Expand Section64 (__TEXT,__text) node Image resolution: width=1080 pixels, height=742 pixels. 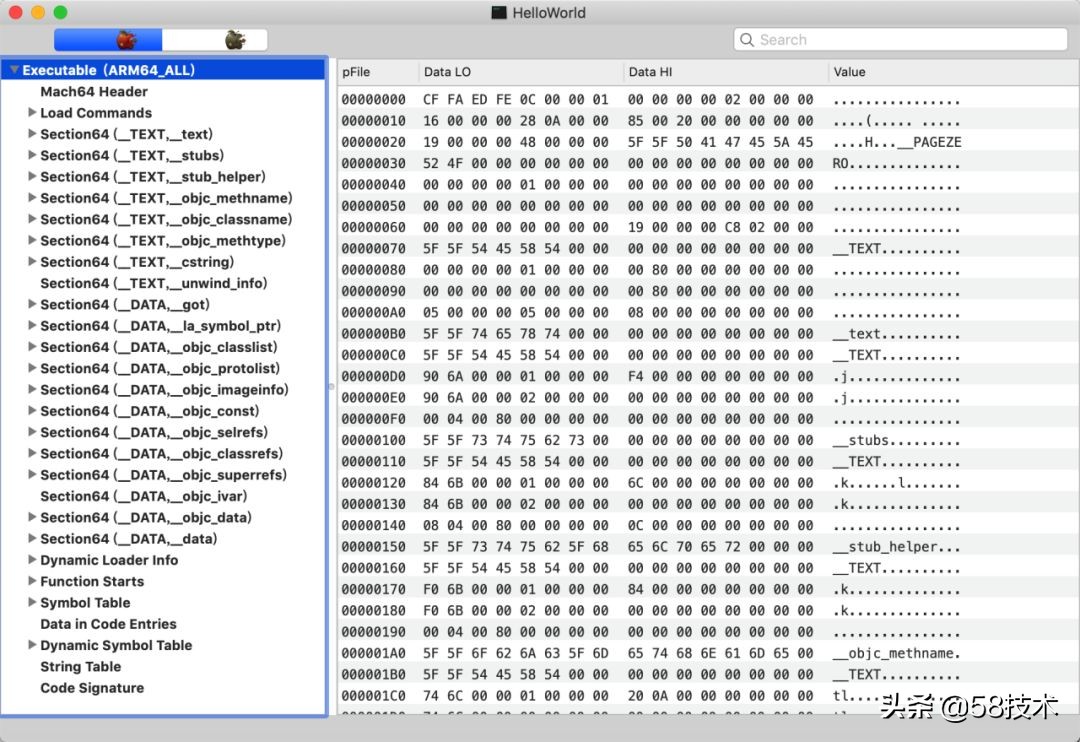(32, 134)
